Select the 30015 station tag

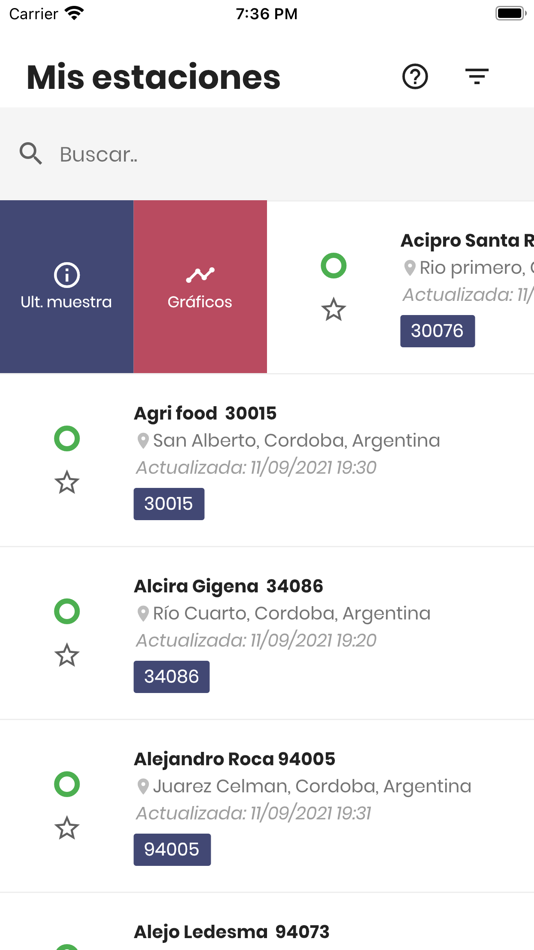pyautogui.click(x=169, y=503)
